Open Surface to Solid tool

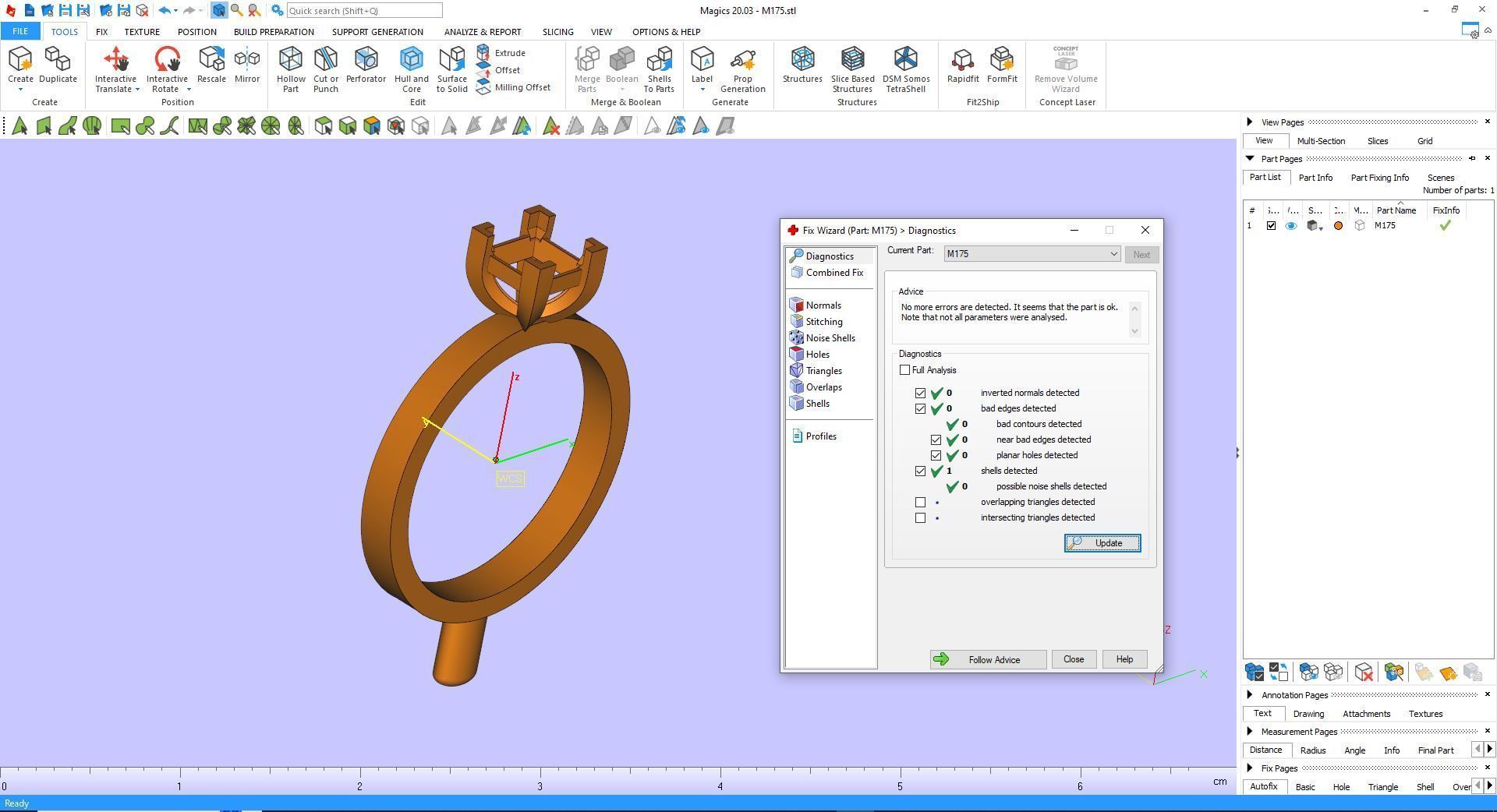point(451,69)
